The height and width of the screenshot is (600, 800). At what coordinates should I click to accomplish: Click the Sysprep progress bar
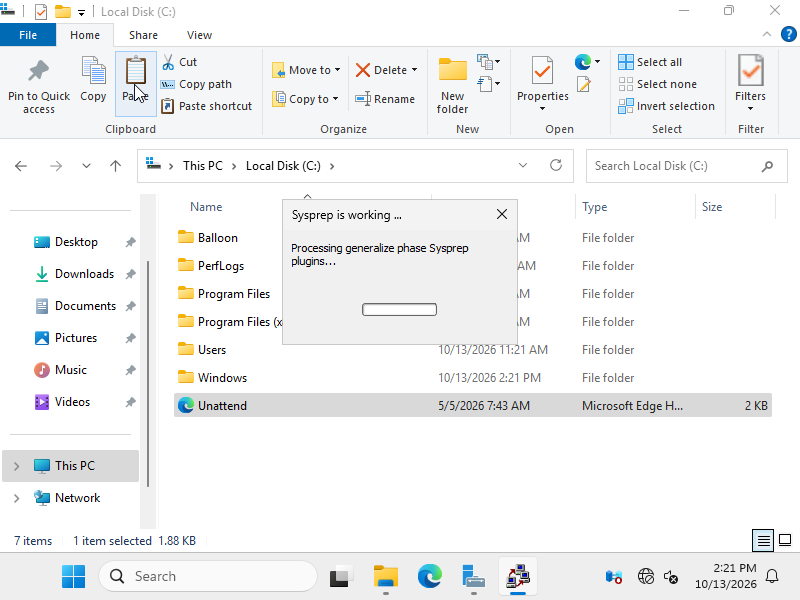(399, 309)
